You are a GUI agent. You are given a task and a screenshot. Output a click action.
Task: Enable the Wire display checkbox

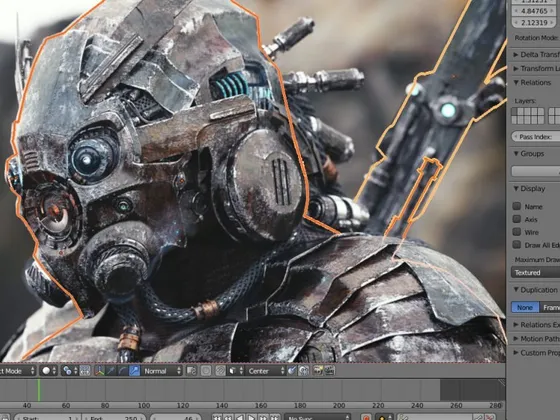(x=517, y=232)
